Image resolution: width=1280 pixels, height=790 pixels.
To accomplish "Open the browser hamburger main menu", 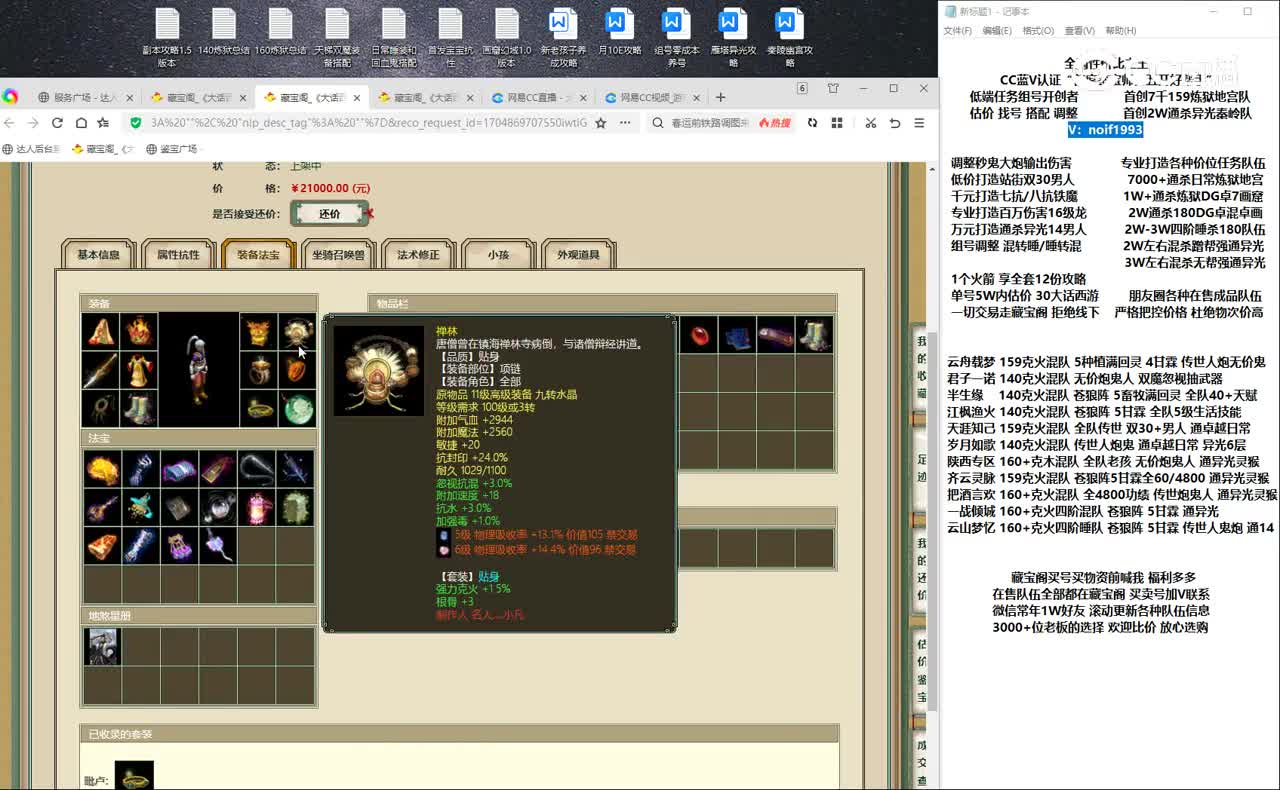I will (918, 123).
